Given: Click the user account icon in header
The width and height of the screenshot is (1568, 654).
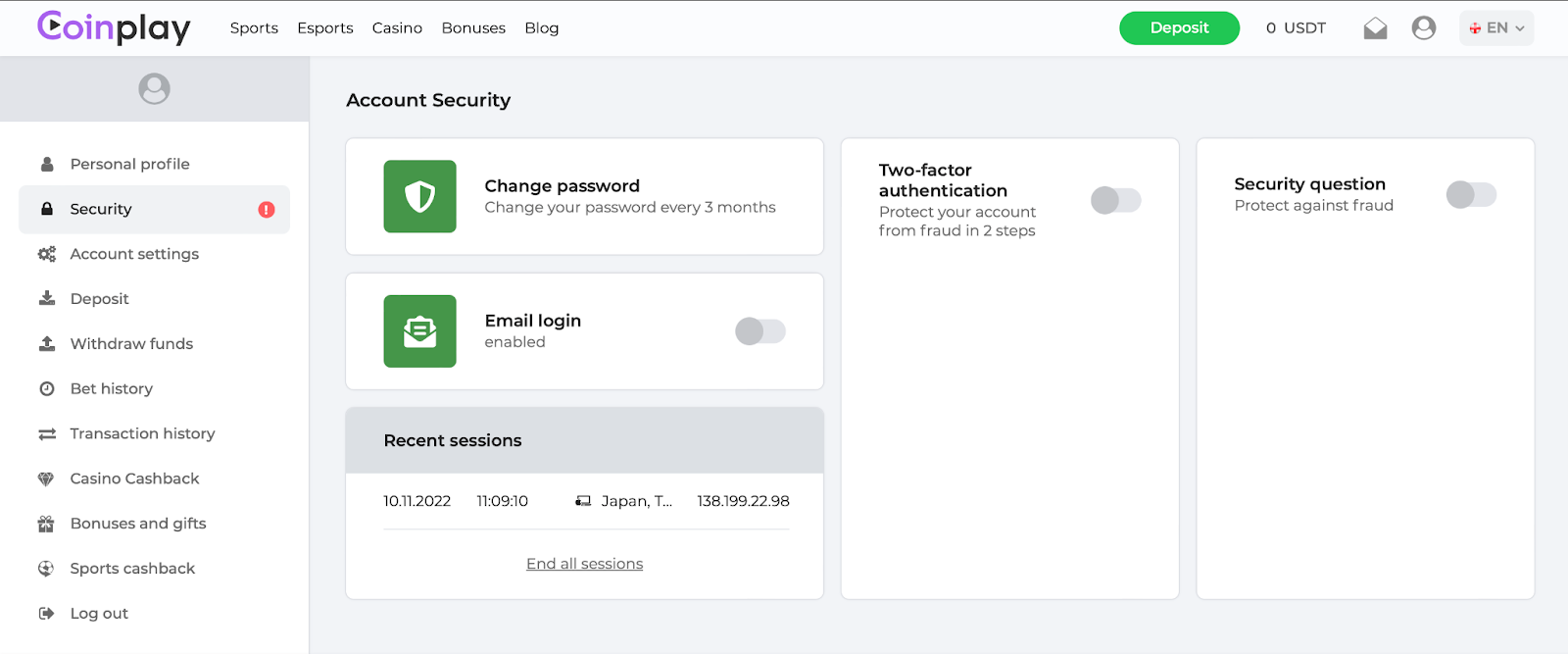Looking at the screenshot, I should pyautogui.click(x=1424, y=28).
